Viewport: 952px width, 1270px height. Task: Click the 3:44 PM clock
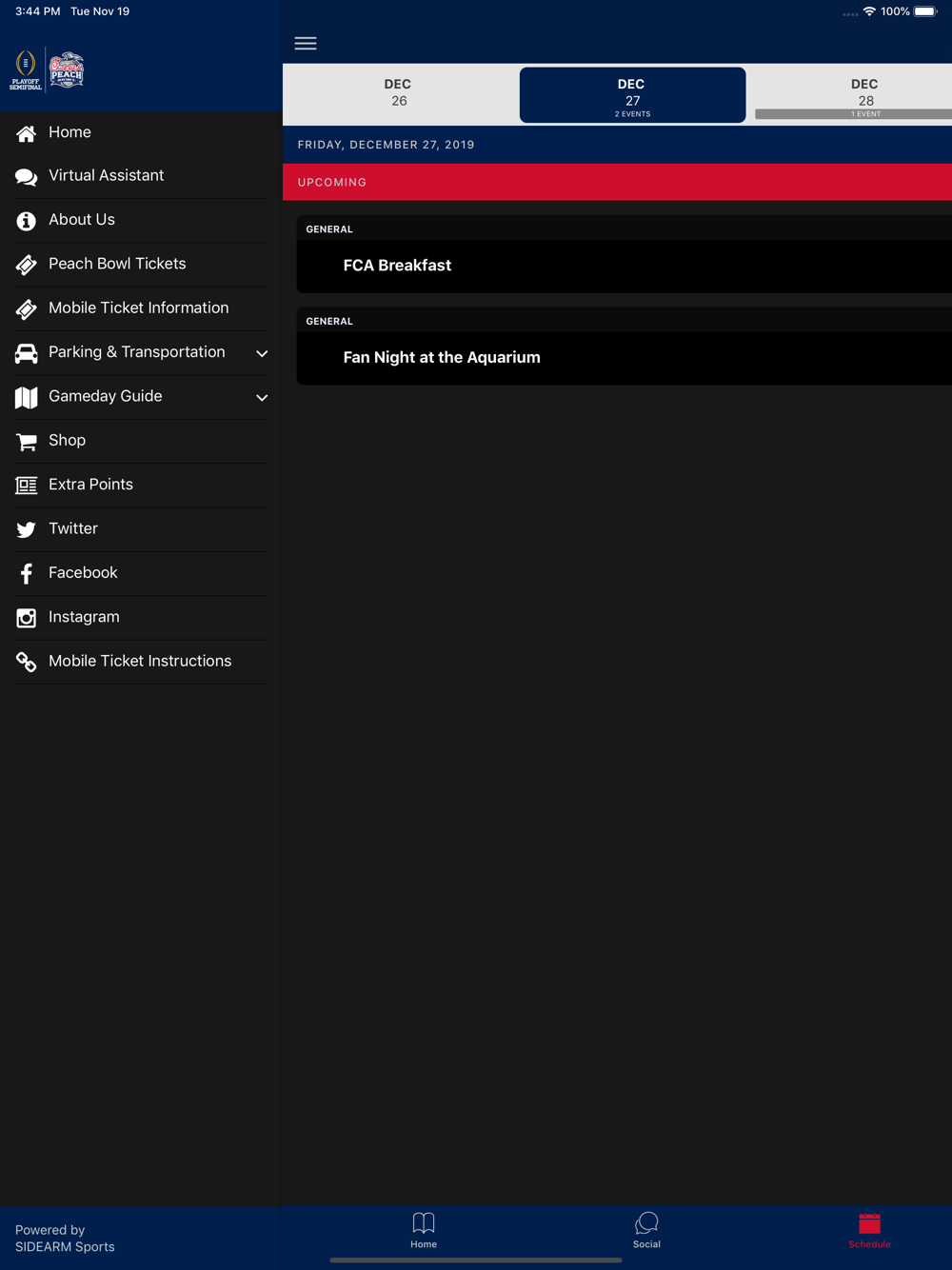pos(38,11)
